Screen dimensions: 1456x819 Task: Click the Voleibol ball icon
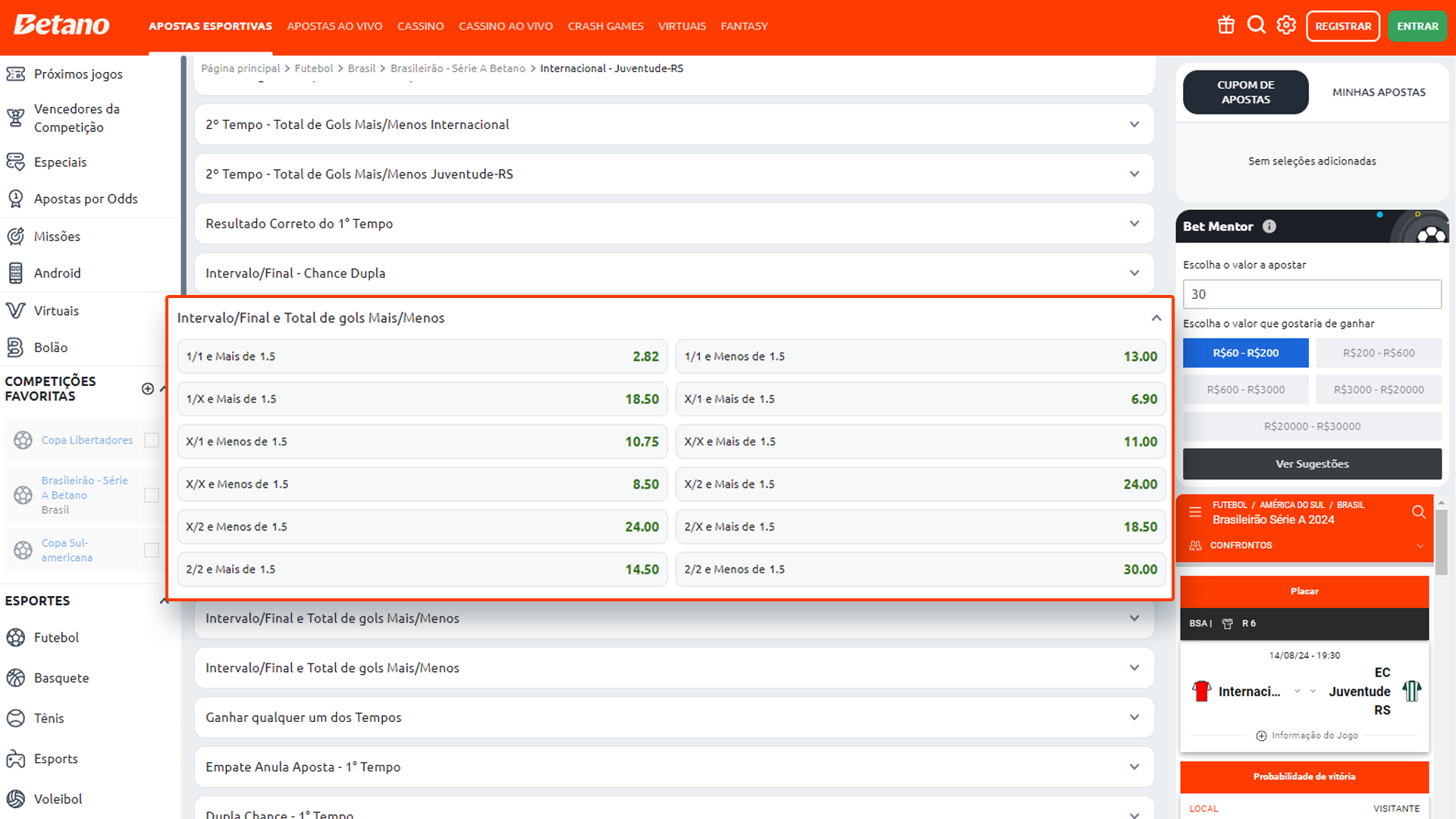15,799
